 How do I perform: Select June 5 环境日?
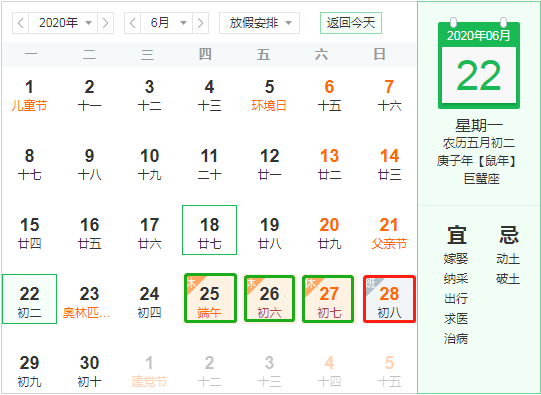(x=269, y=95)
